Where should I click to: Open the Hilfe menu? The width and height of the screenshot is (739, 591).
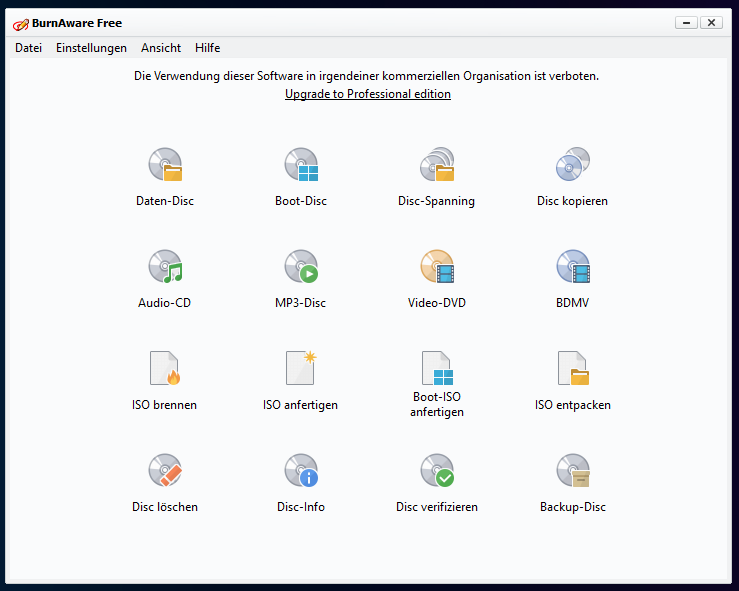(x=207, y=48)
